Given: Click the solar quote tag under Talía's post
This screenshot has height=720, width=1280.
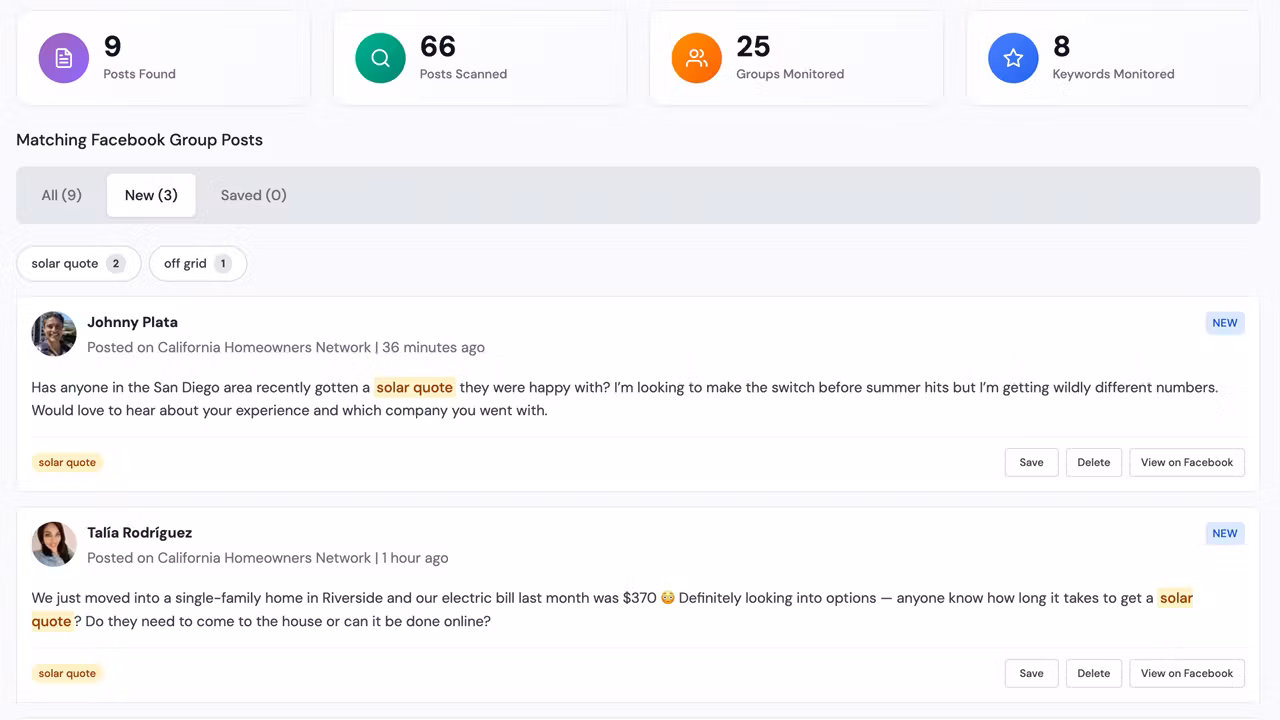Looking at the screenshot, I should pyautogui.click(x=67, y=673).
